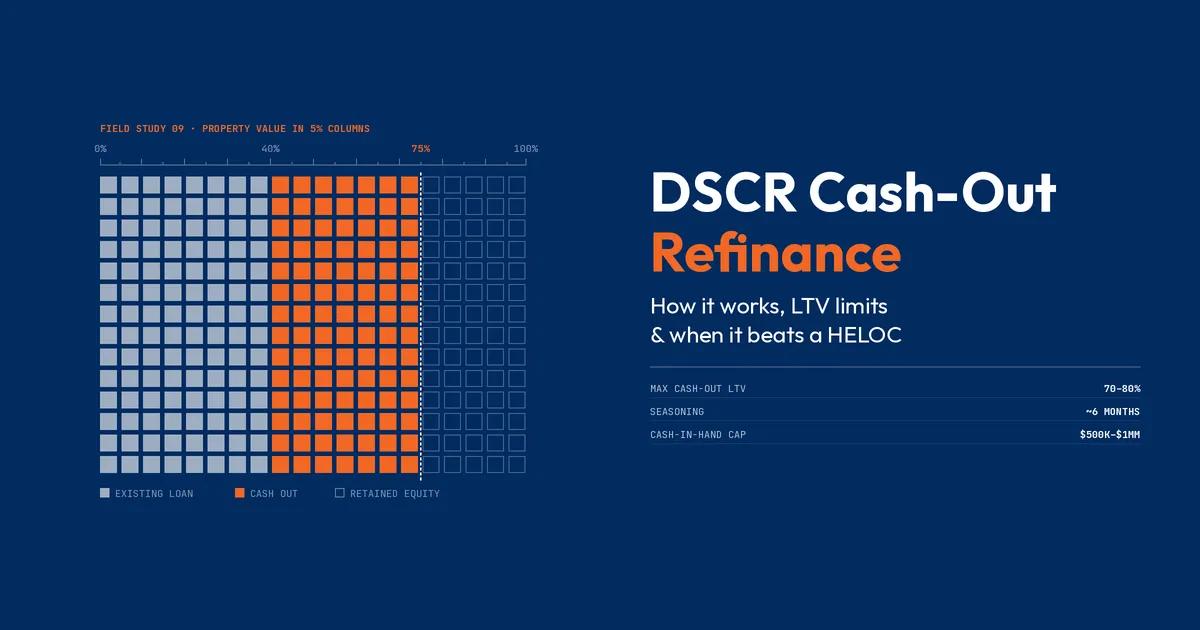
Task: Click the 100% axis label
Action: (x=526, y=149)
